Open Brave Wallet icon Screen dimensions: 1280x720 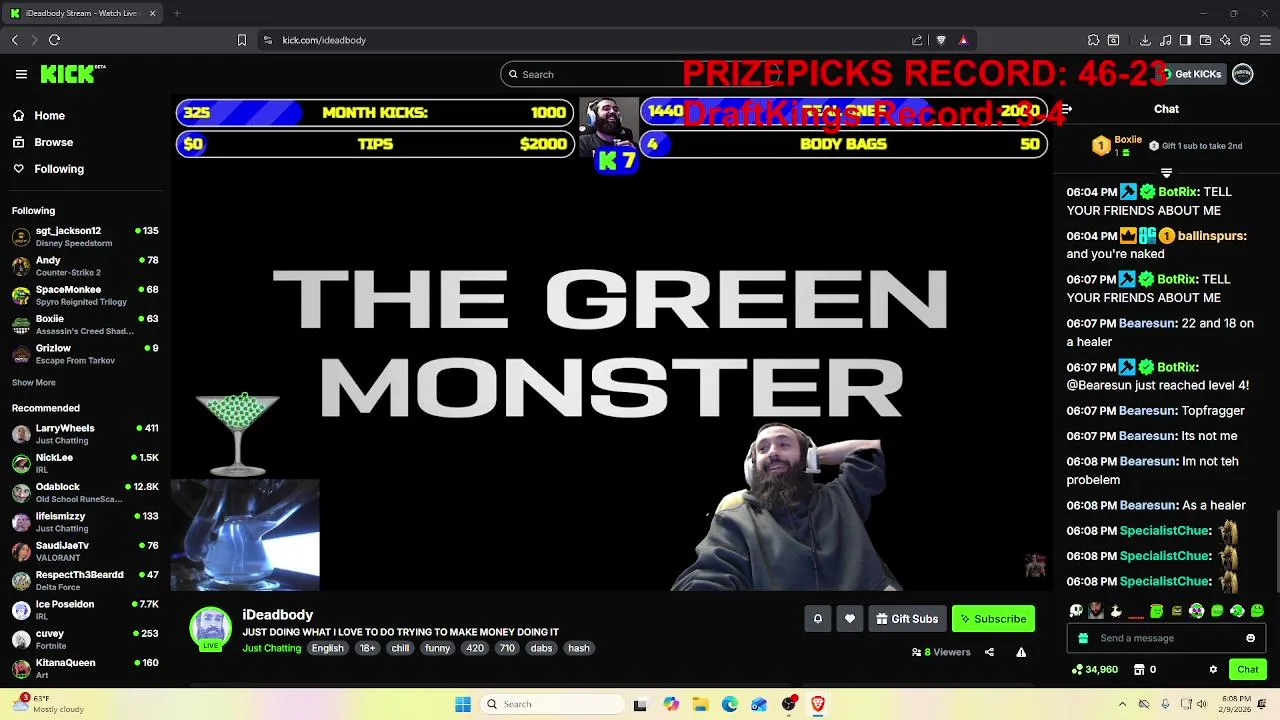click(1205, 40)
